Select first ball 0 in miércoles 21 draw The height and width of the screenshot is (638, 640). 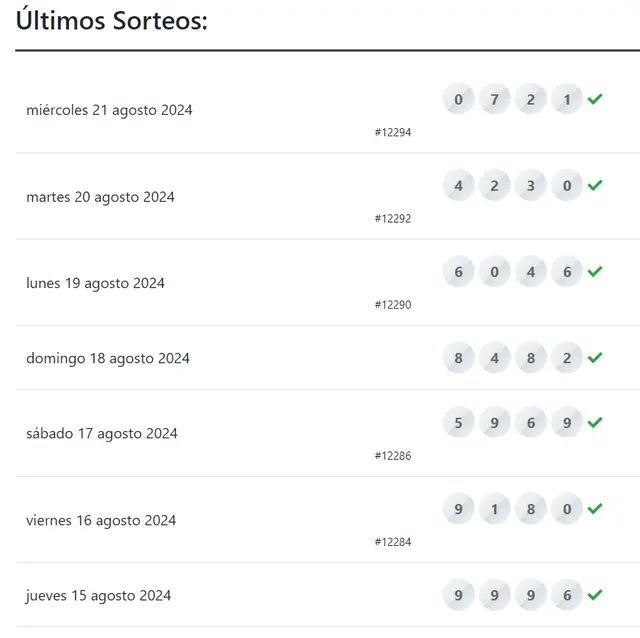(458, 99)
